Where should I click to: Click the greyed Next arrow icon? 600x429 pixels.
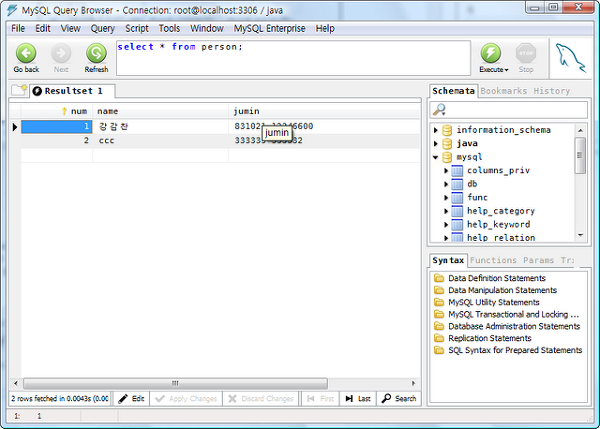coord(61,53)
